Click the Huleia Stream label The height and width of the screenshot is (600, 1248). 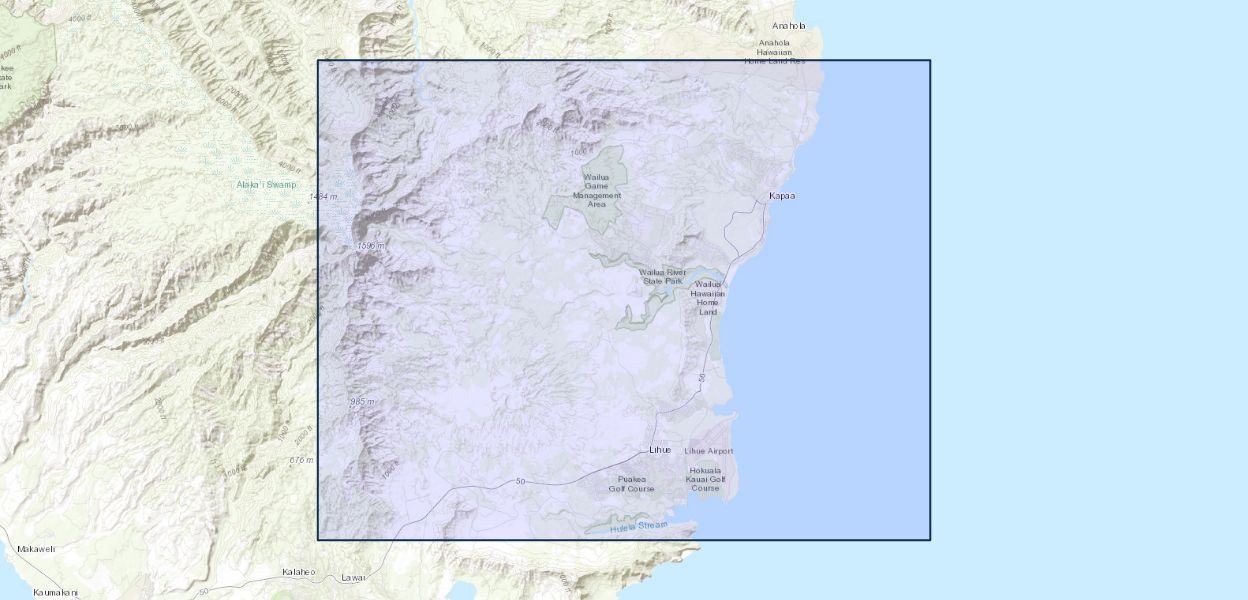coord(638,526)
